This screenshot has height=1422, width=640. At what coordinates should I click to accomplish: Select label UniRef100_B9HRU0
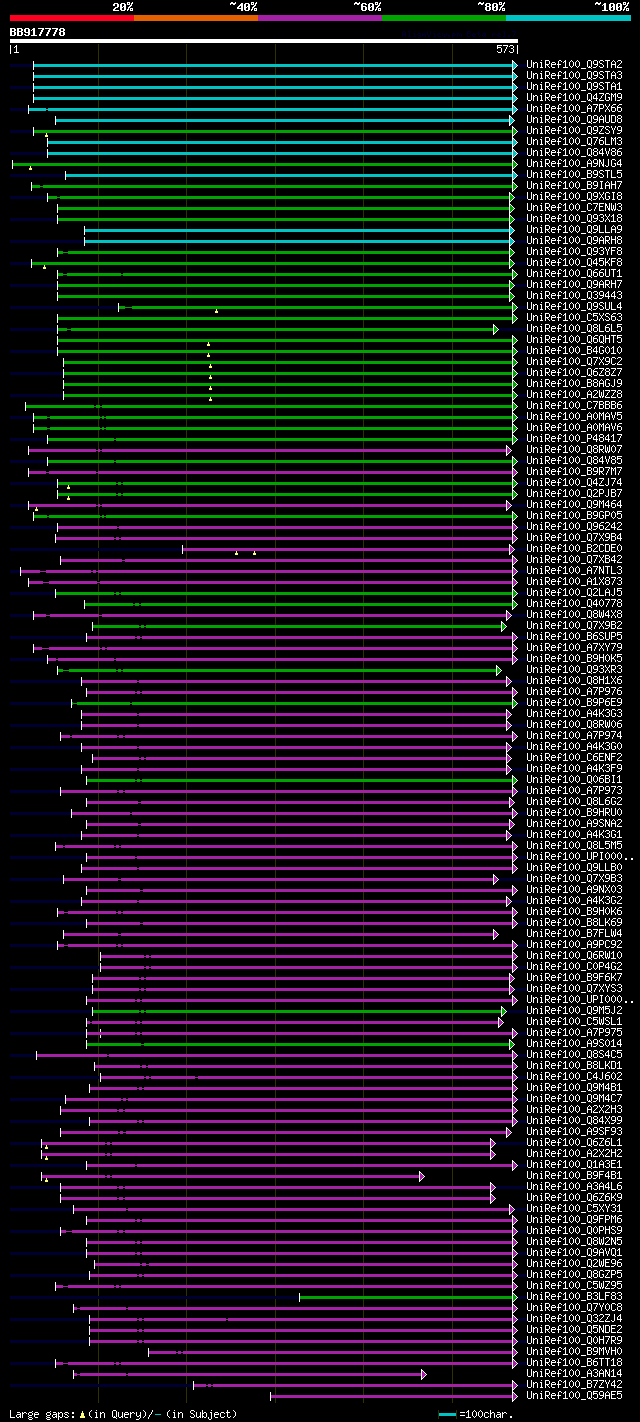pyautogui.click(x=574, y=813)
